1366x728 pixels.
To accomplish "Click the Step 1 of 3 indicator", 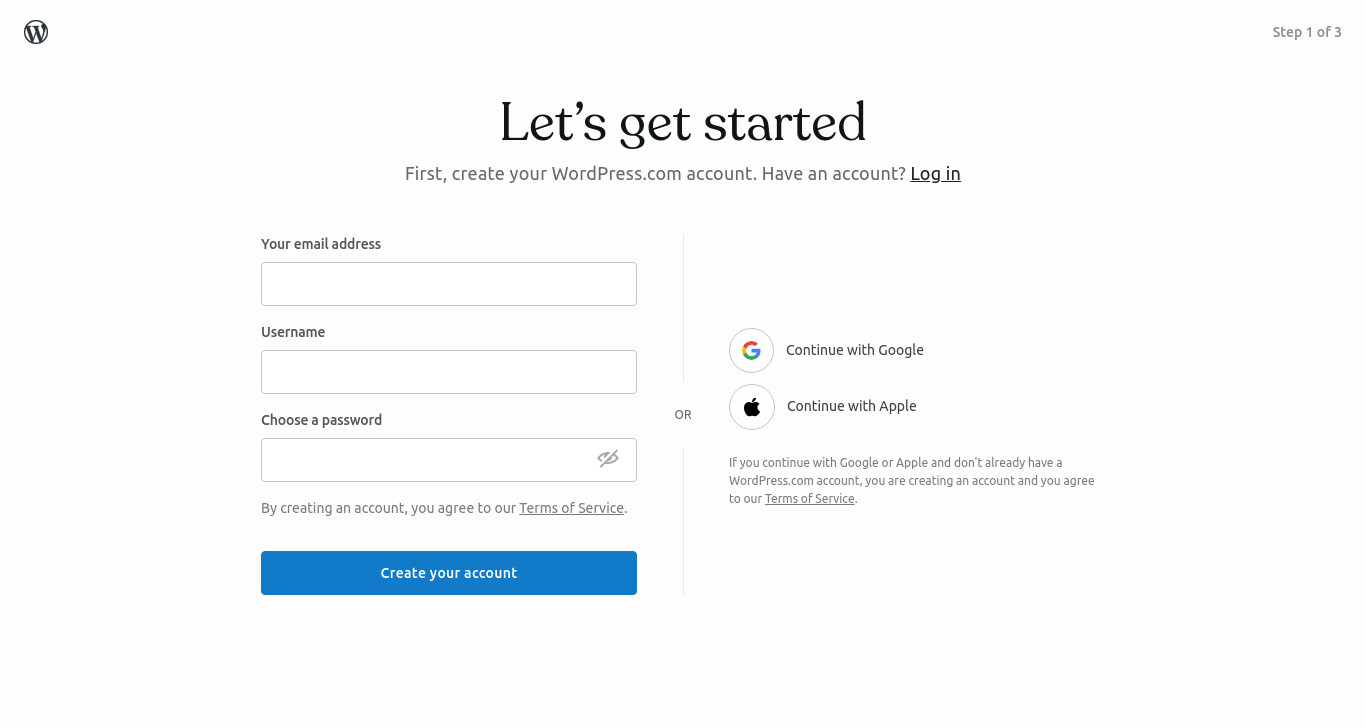I will 1307,32.
